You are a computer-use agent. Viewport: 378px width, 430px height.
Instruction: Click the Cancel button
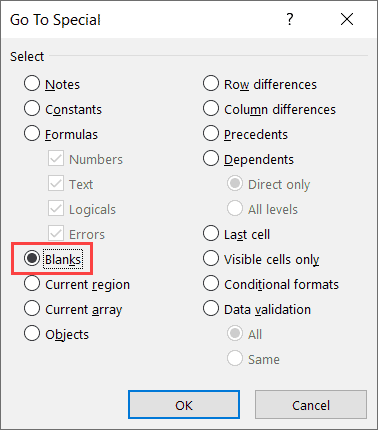point(311,405)
